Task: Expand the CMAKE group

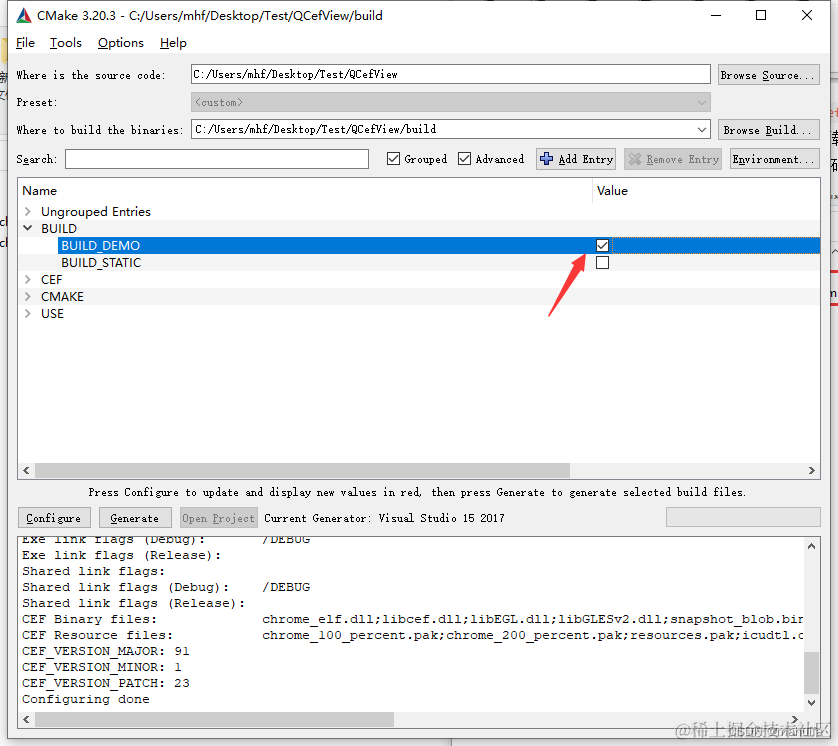Action: click(28, 297)
